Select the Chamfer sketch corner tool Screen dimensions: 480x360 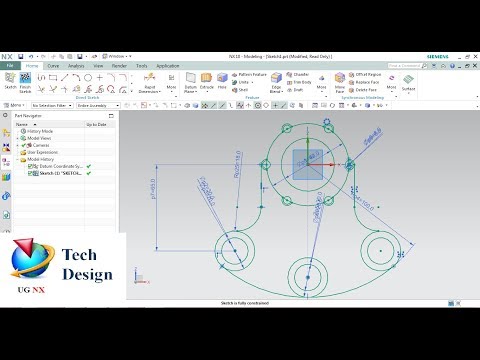[123, 78]
